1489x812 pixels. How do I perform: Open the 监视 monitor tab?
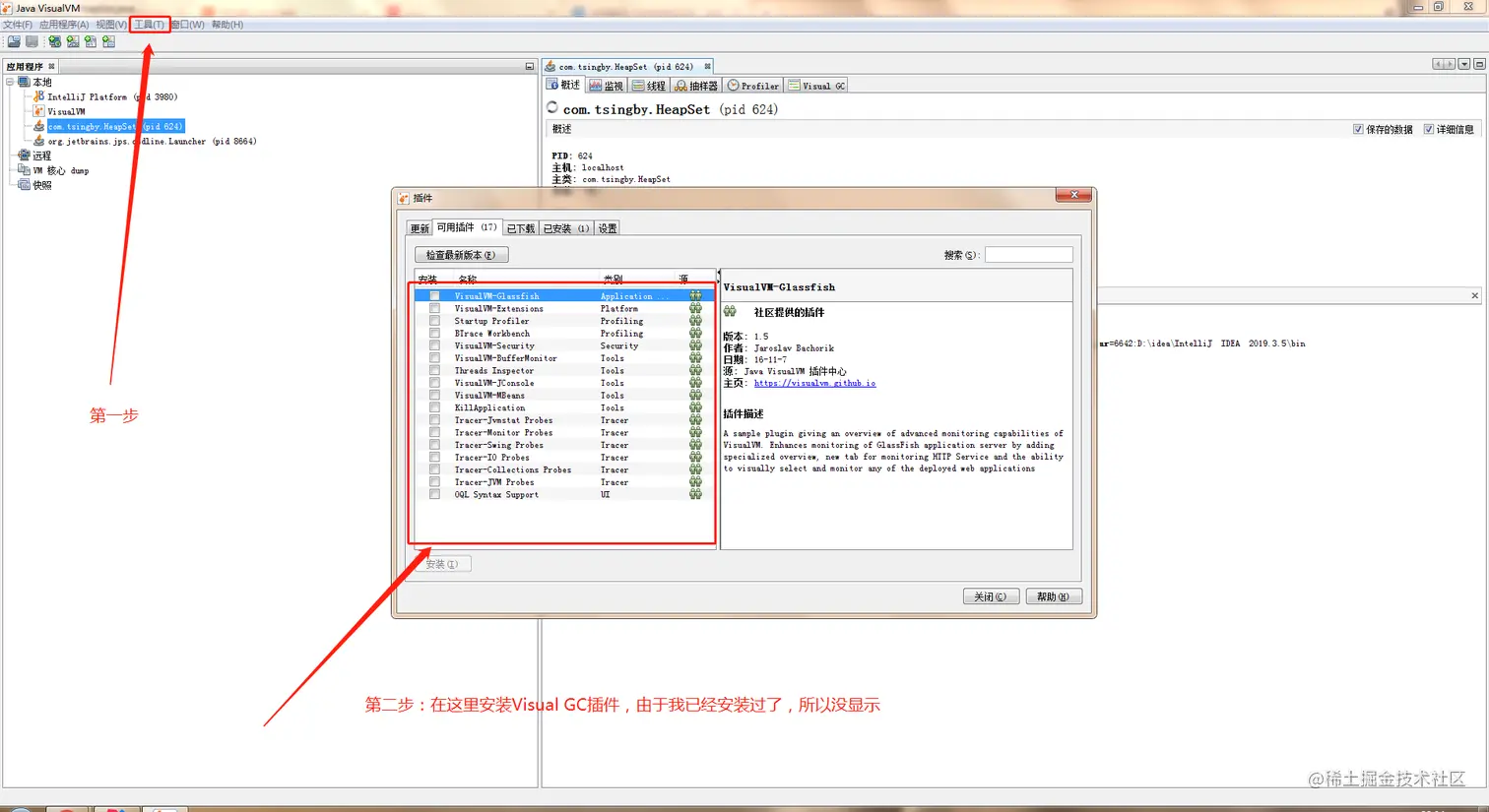pyautogui.click(x=607, y=86)
